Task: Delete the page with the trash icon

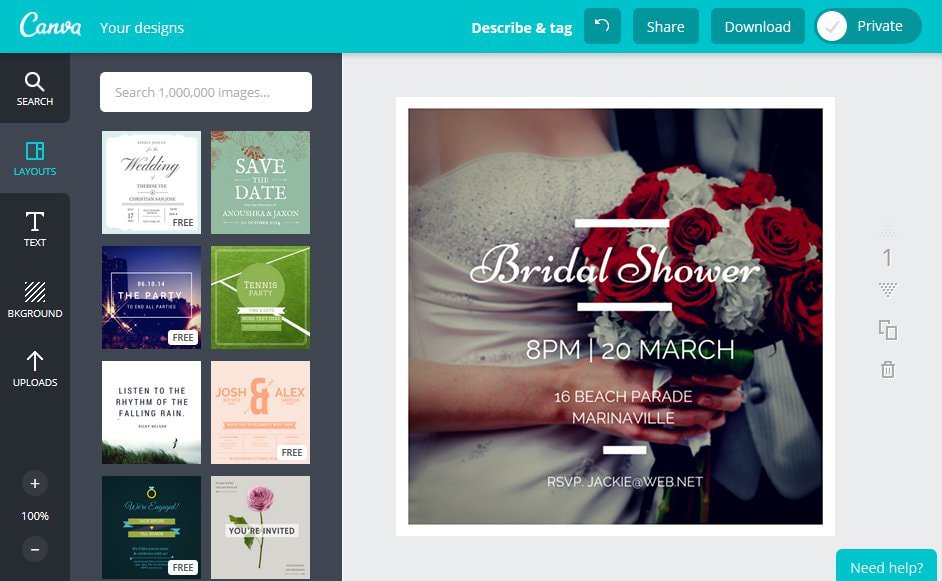Action: 886,369
